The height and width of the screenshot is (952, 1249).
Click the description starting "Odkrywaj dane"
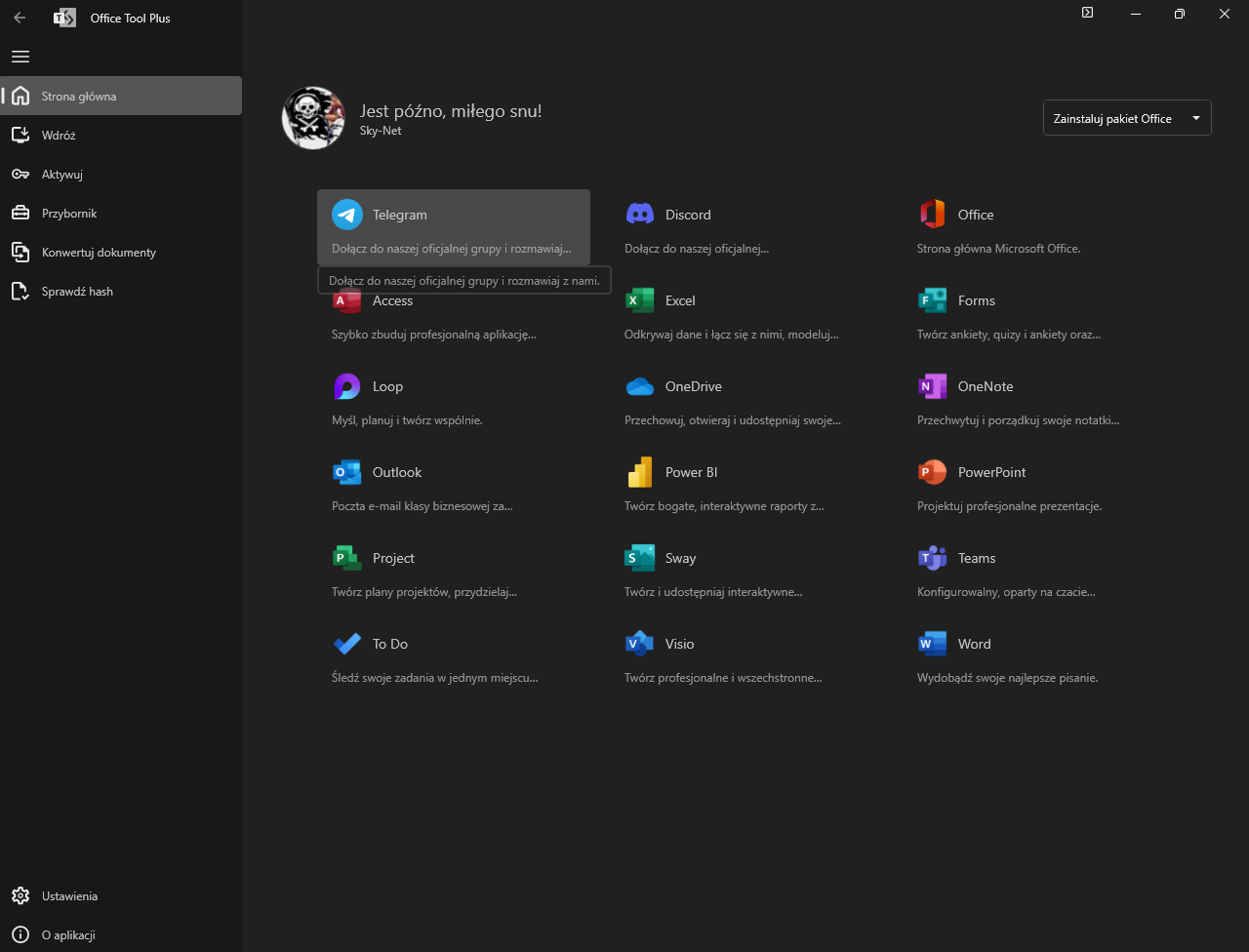click(732, 335)
